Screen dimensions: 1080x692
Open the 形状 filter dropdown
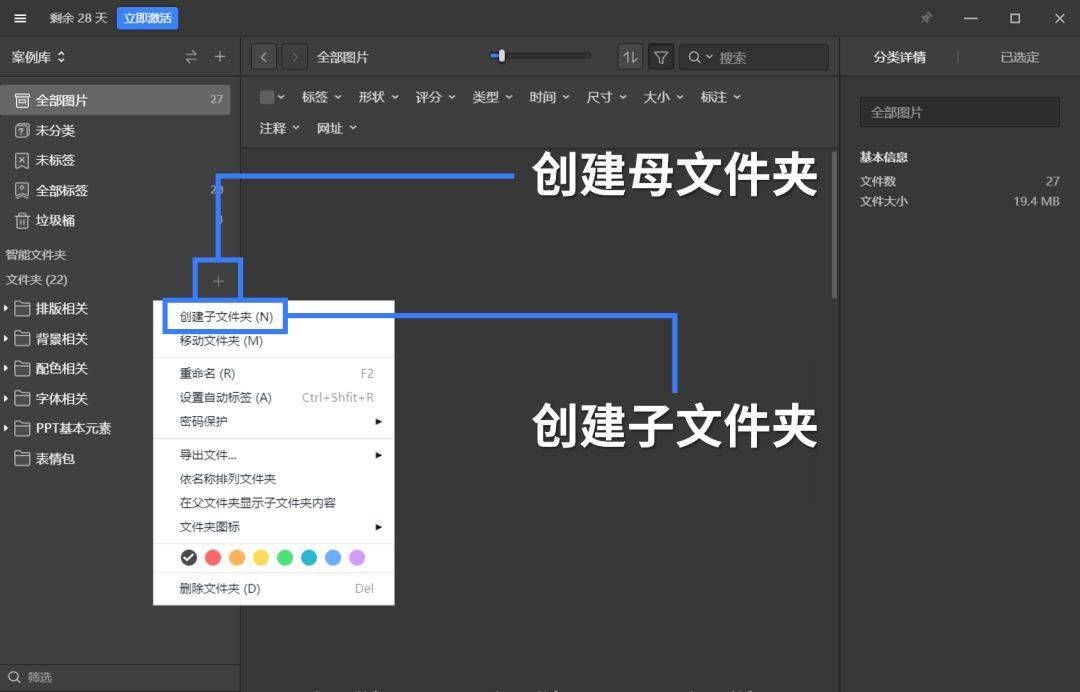point(378,97)
